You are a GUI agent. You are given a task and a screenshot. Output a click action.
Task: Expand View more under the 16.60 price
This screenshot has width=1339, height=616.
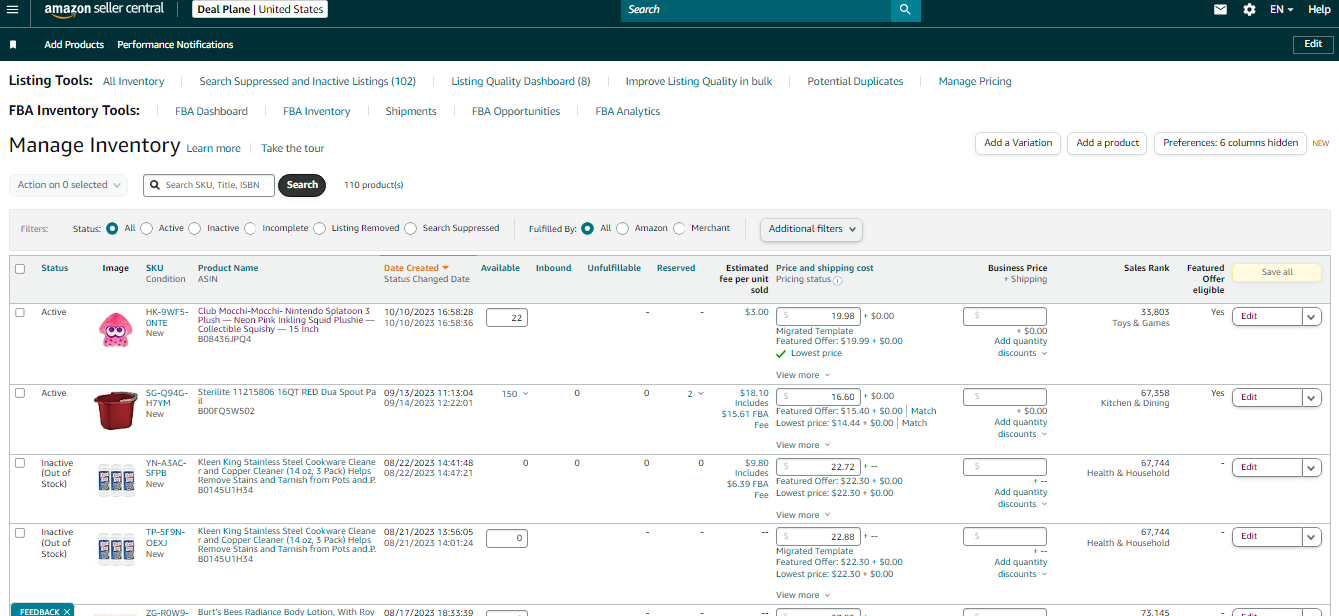click(802, 445)
